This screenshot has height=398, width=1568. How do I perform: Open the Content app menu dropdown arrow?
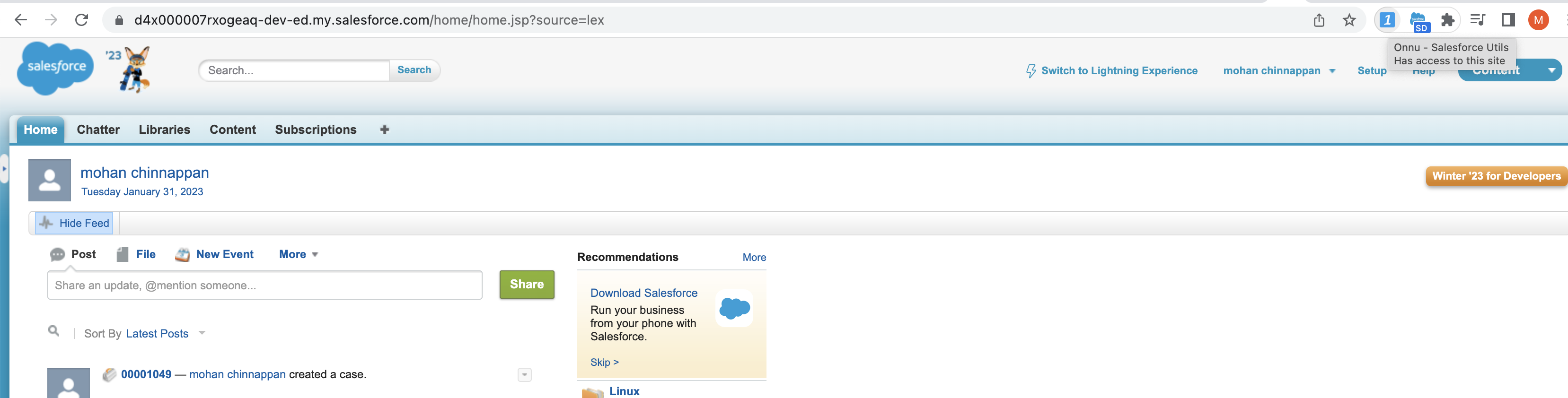(x=1551, y=70)
